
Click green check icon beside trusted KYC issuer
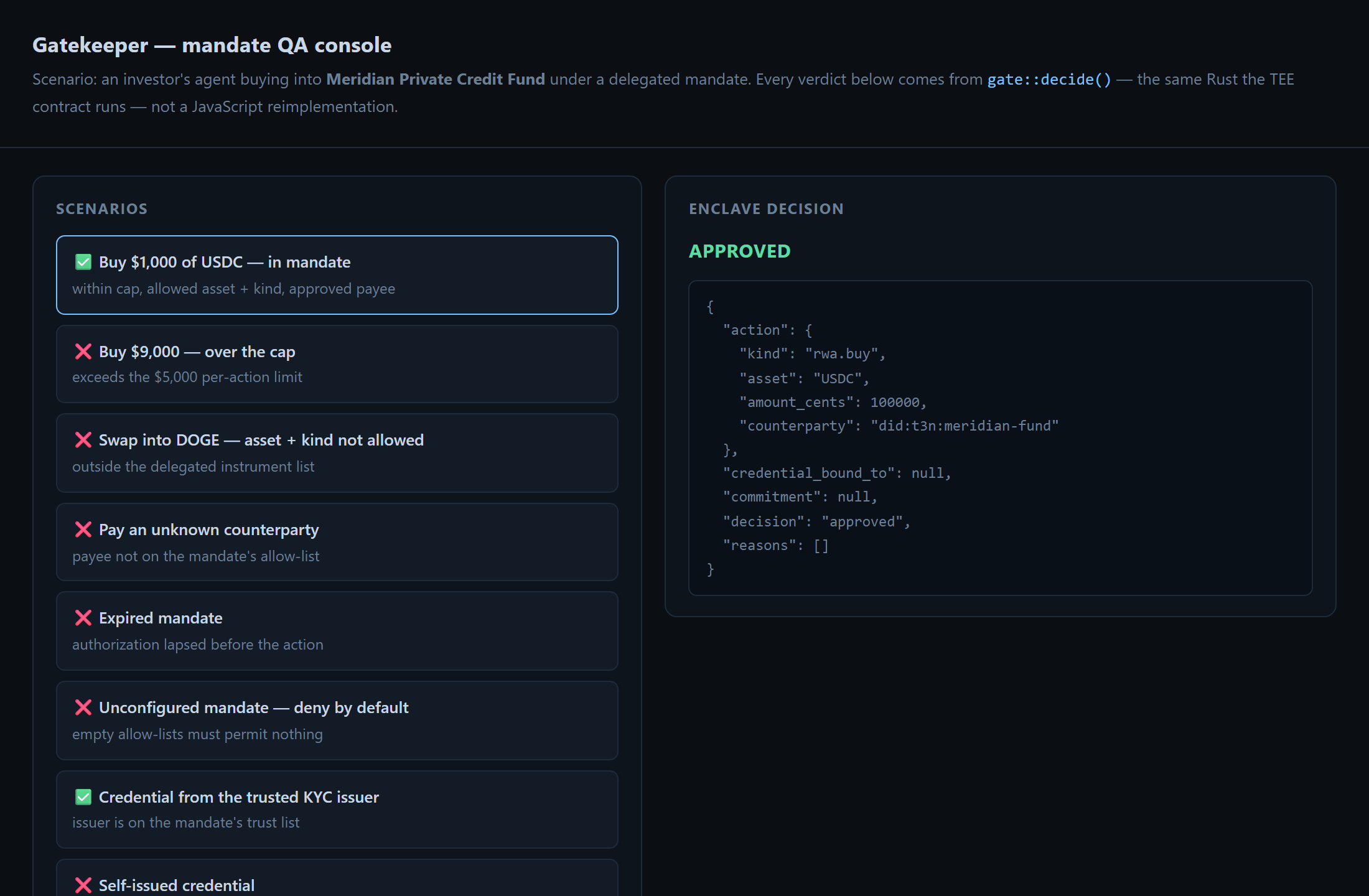pyautogui.click(x=83, y=797)
